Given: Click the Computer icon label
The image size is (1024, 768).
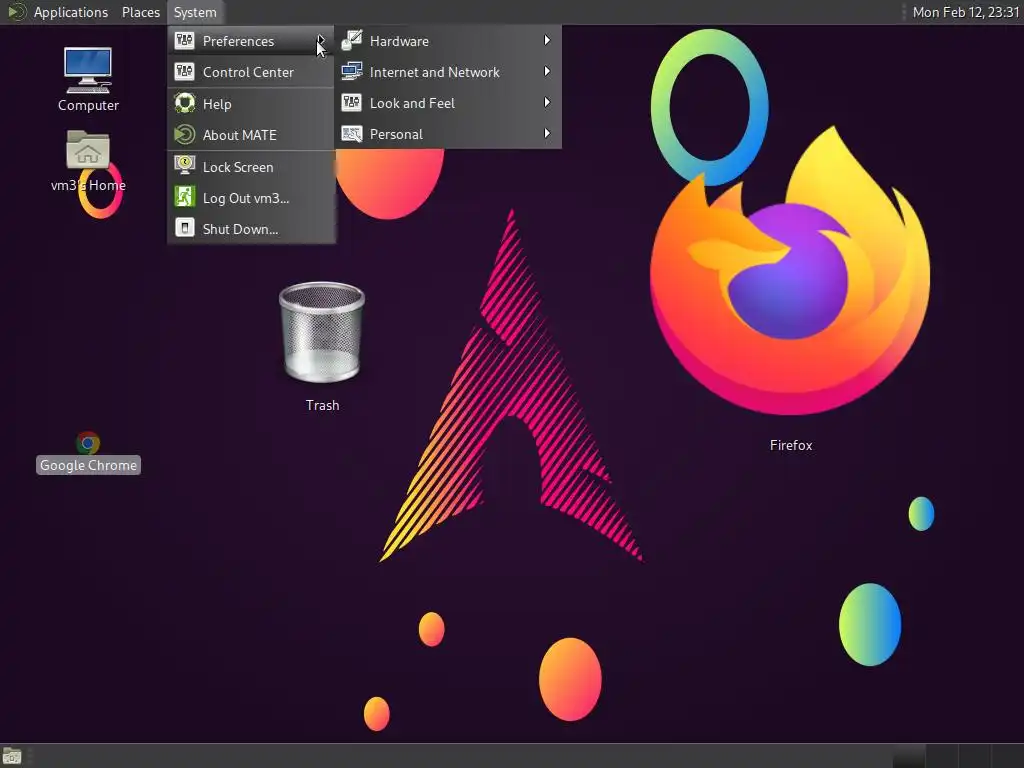Looking at the screenshot, I should [88, 105].
